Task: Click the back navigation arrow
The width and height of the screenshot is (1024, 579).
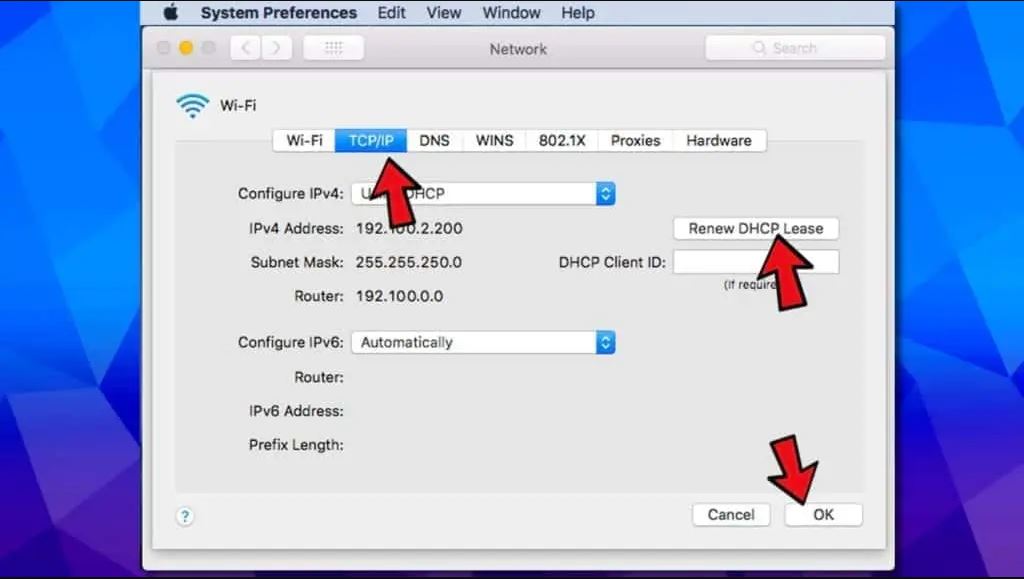Action: 246,48
